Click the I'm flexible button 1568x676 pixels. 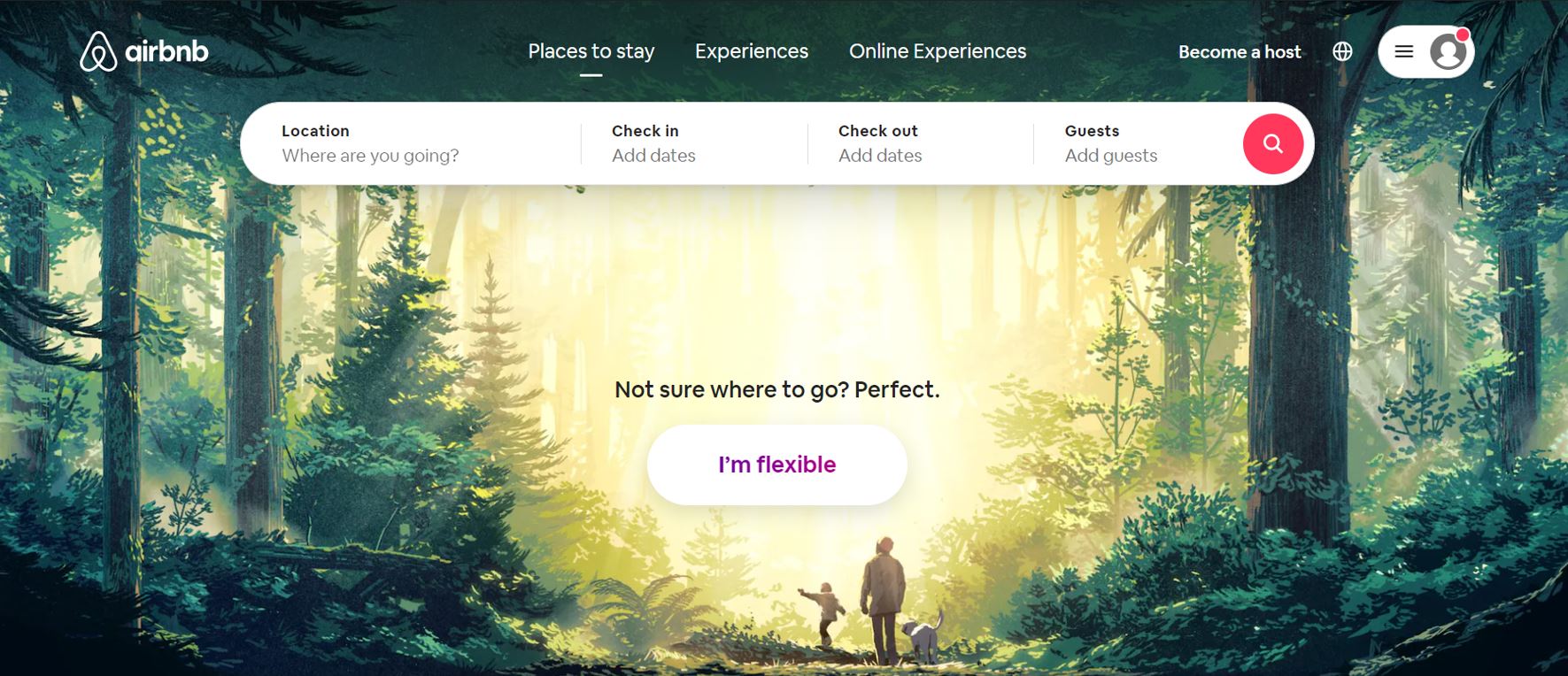[776, 465]
